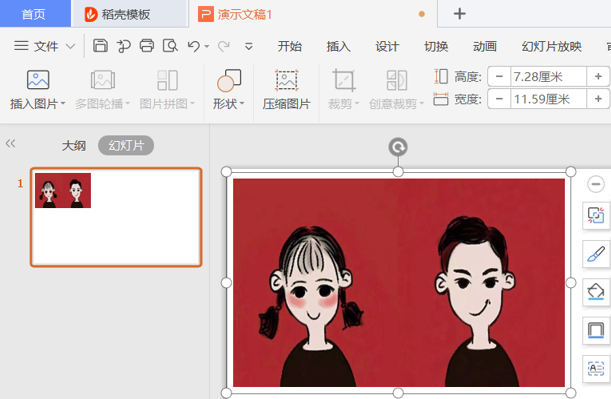Screen dimensions: 611x399
Task: Collapse the slide panel with double chevron
Action: 11,143
